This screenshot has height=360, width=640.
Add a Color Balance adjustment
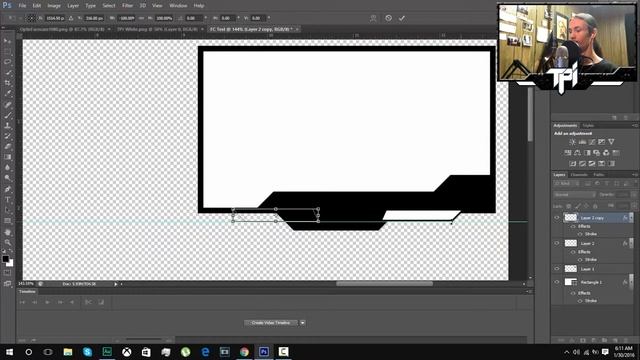click(577, 153)
